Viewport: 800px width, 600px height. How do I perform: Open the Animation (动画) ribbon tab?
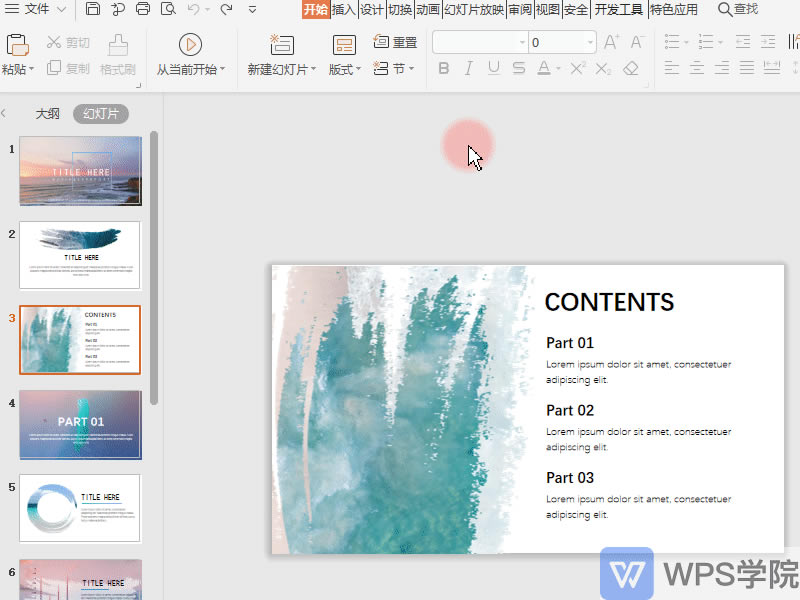[427, 10]
